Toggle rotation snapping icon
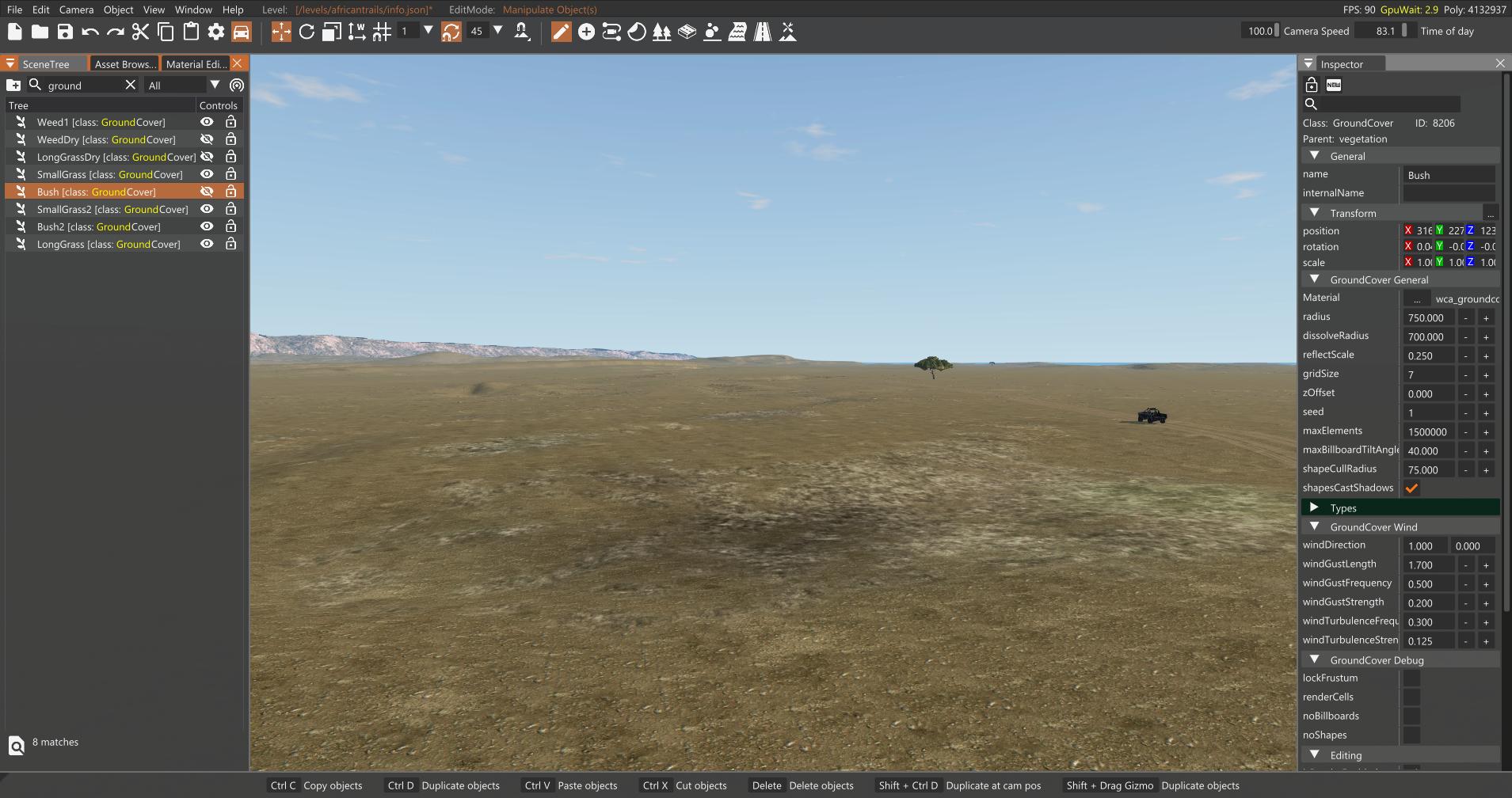This screenshot has height=798, width=1512. coord(451,32)
